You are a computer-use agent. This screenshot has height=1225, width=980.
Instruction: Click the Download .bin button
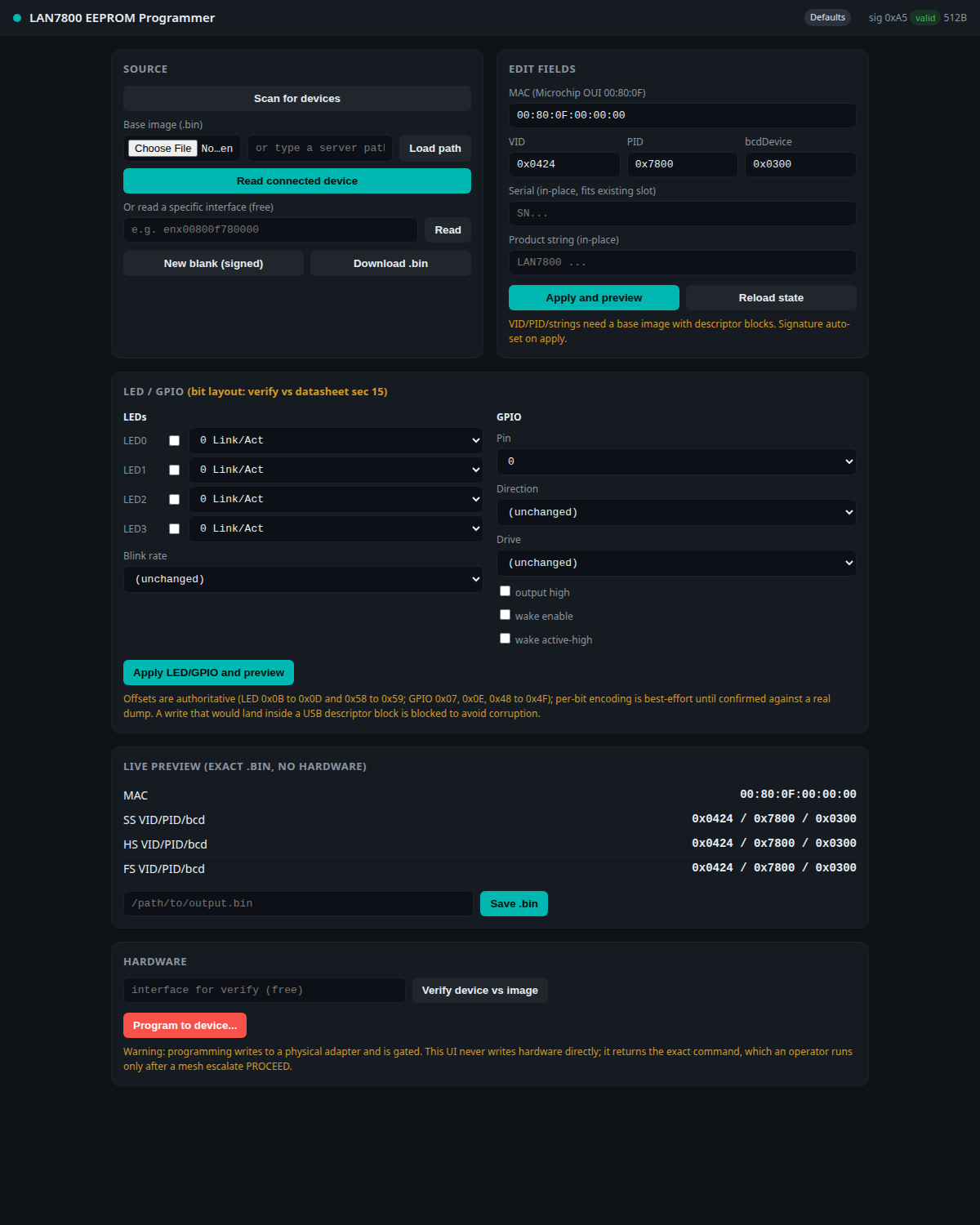390,264
